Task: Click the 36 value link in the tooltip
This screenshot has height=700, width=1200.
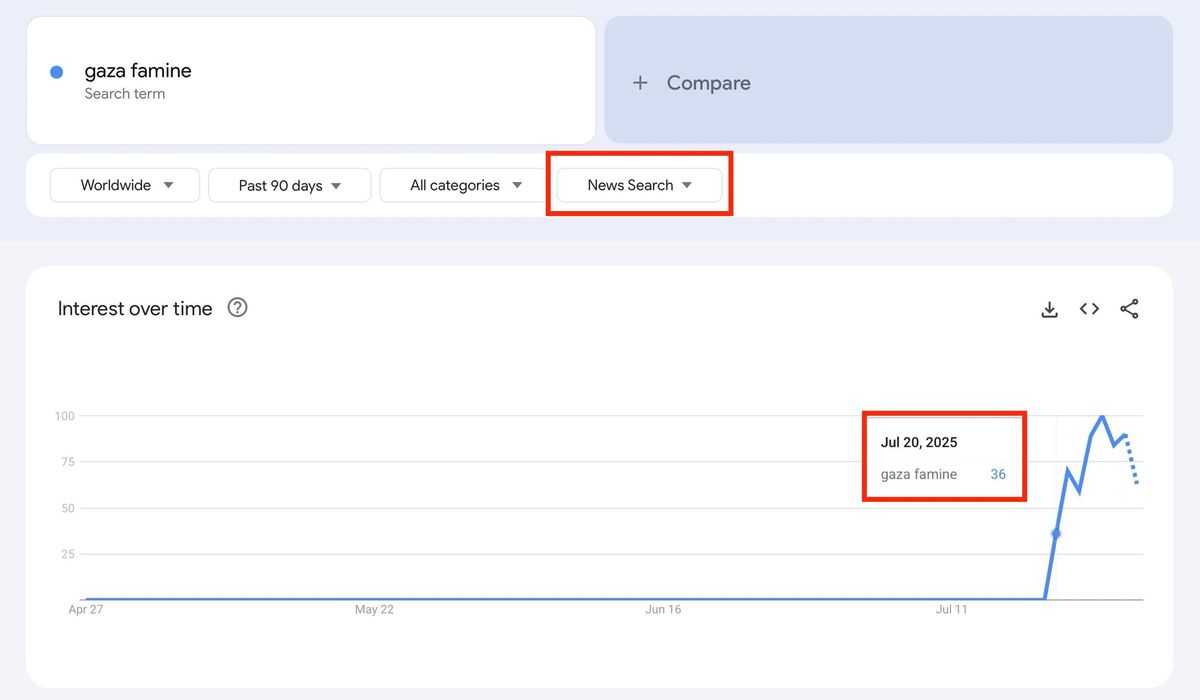Action: click(x=998, y=474)
